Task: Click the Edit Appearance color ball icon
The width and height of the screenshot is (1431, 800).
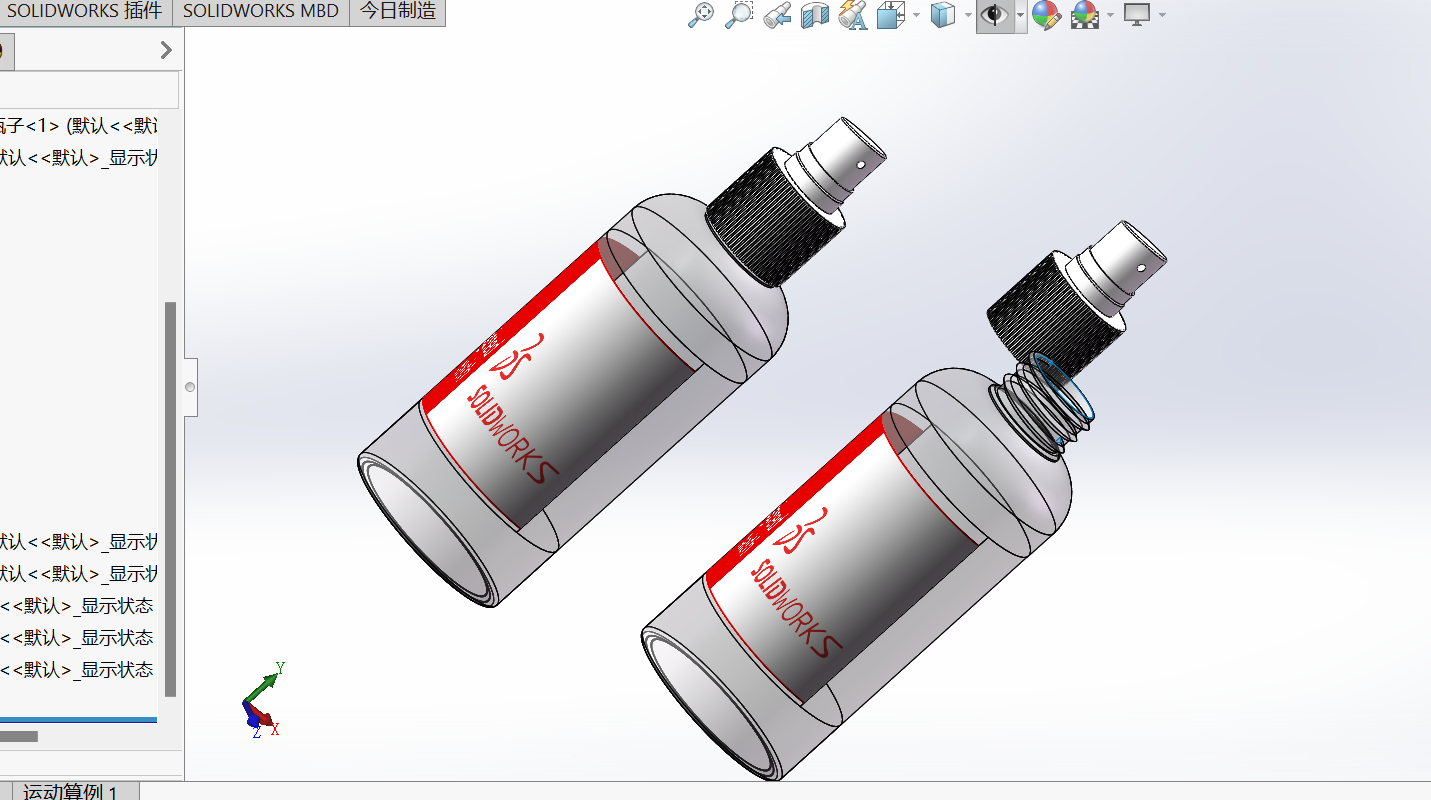Action: coord(1046,15)
